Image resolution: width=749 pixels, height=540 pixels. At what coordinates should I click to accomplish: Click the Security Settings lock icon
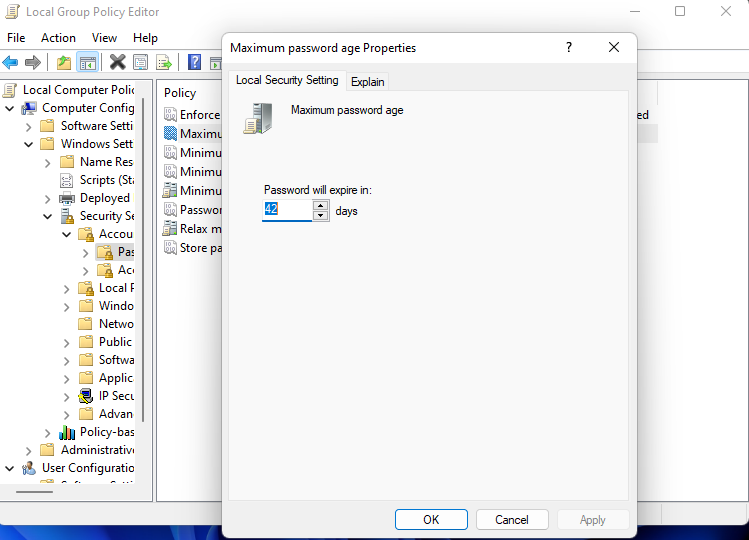coord(67,216)
